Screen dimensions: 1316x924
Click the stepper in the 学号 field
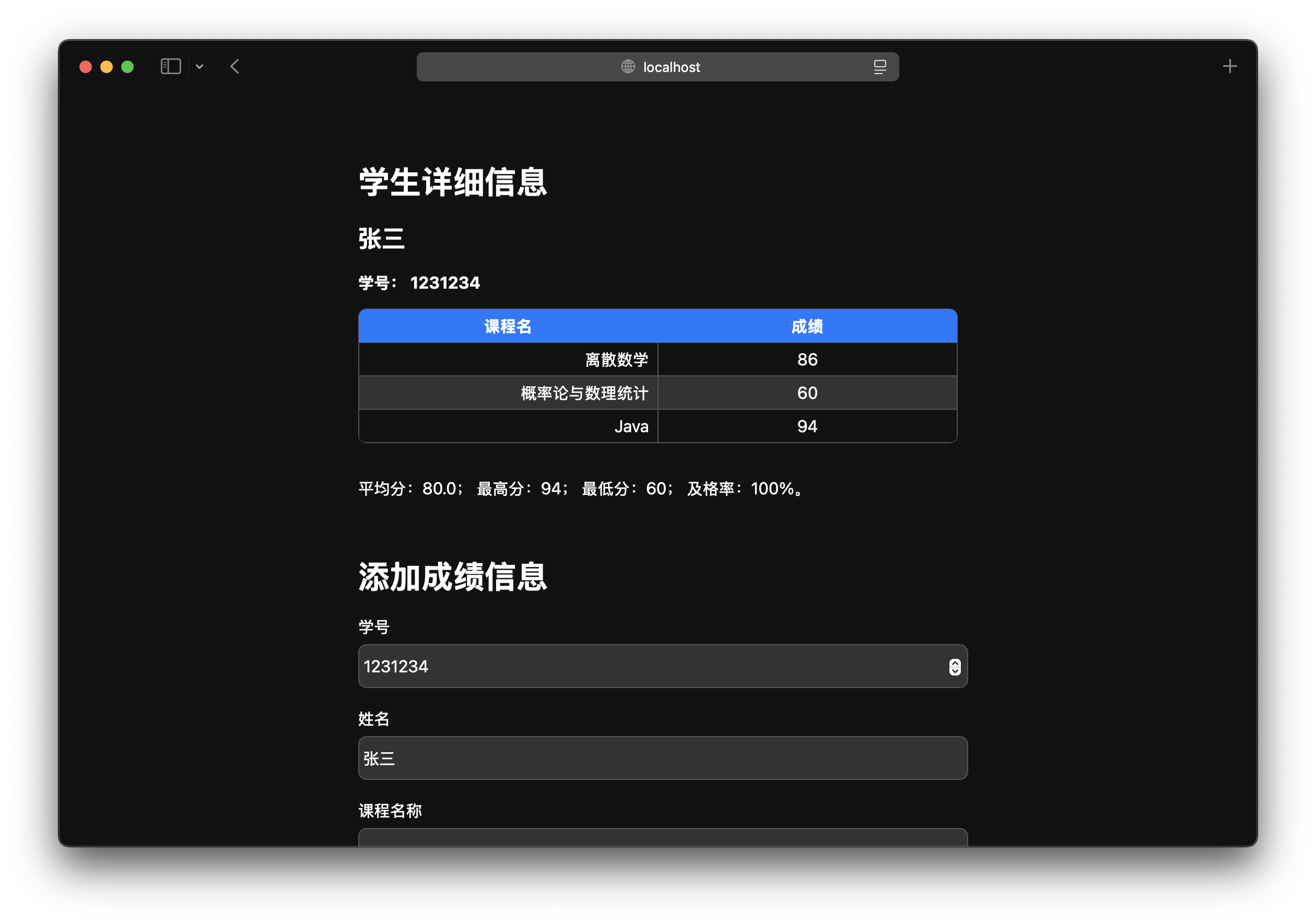[954, 666]
